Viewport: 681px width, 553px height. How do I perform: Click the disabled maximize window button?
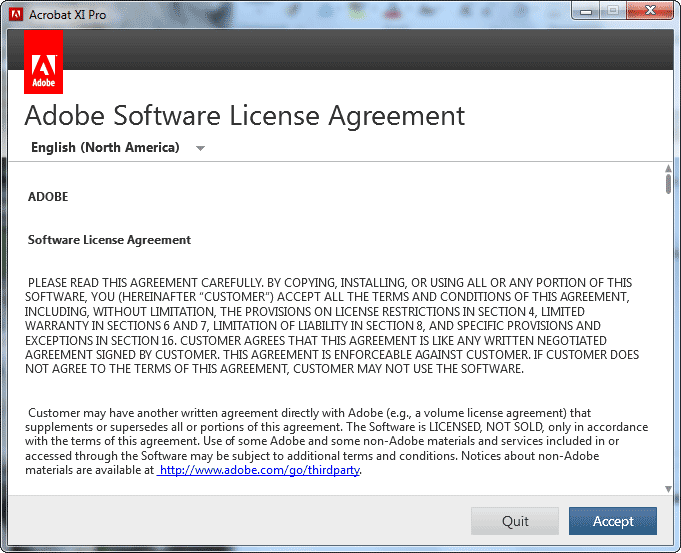613,11
